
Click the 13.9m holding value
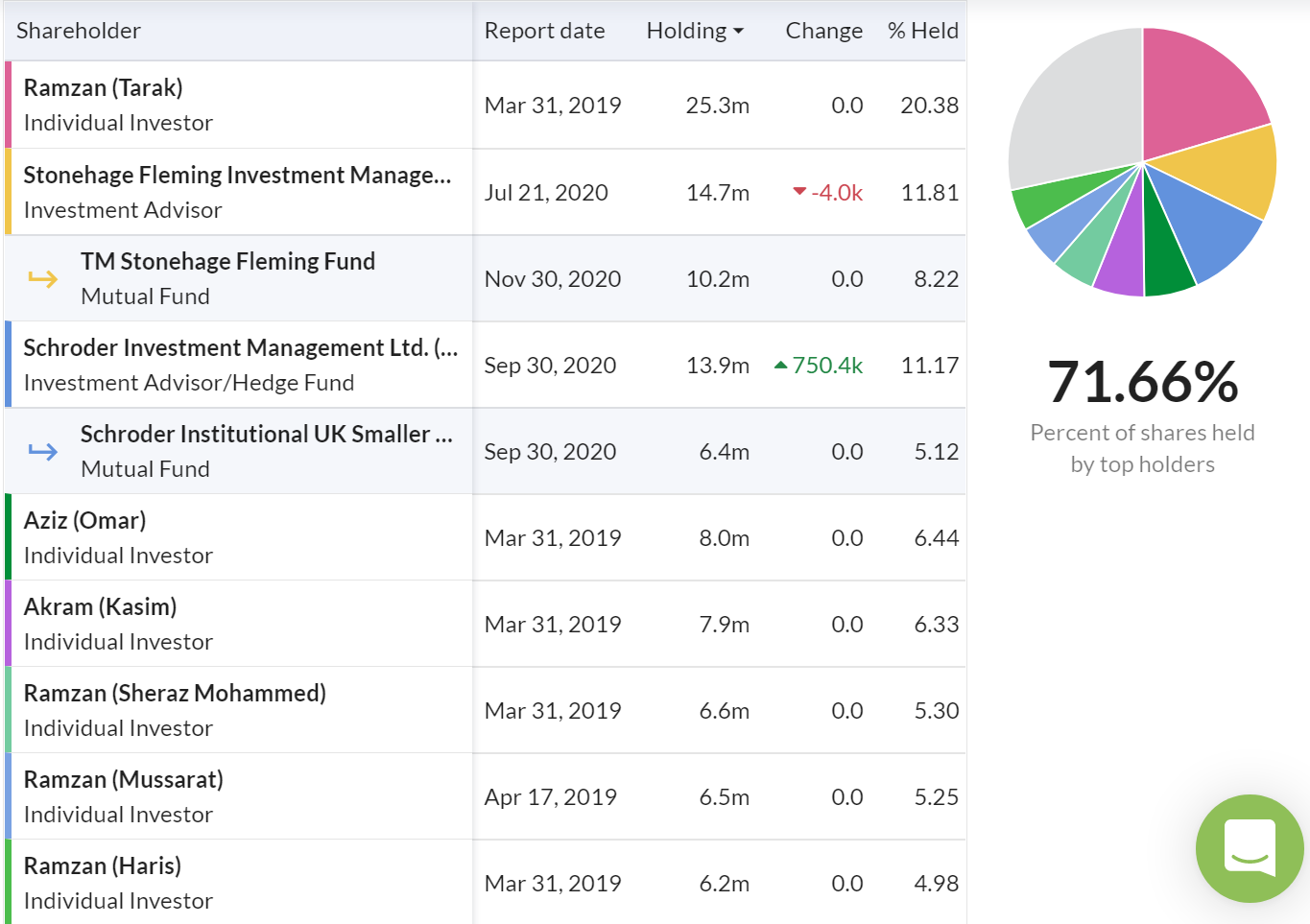pos(717,366)
